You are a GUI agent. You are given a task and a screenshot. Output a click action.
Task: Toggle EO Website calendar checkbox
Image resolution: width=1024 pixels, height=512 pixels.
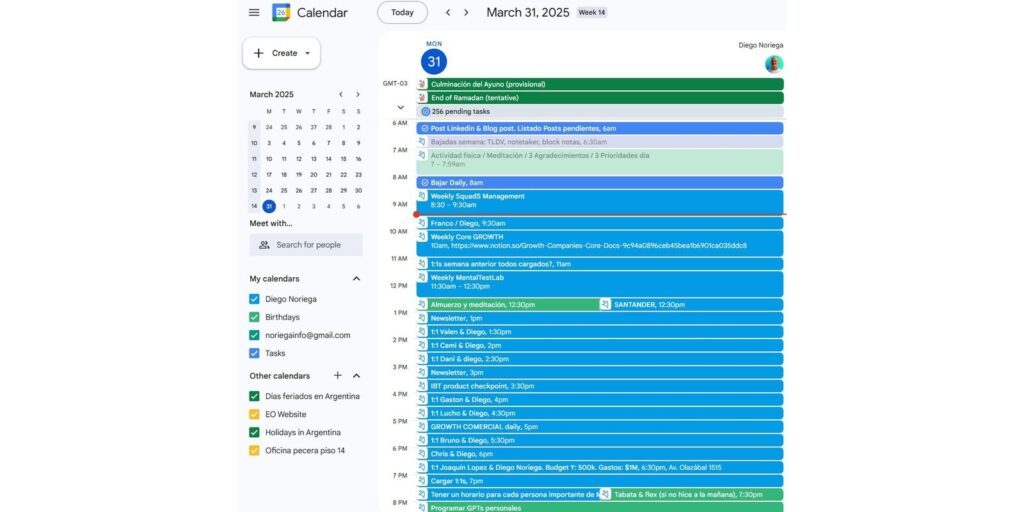click(x=254, y=414)
